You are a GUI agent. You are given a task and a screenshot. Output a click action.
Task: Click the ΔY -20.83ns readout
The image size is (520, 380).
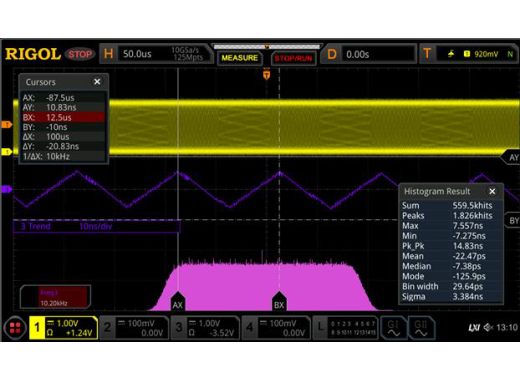coord(63,146)
